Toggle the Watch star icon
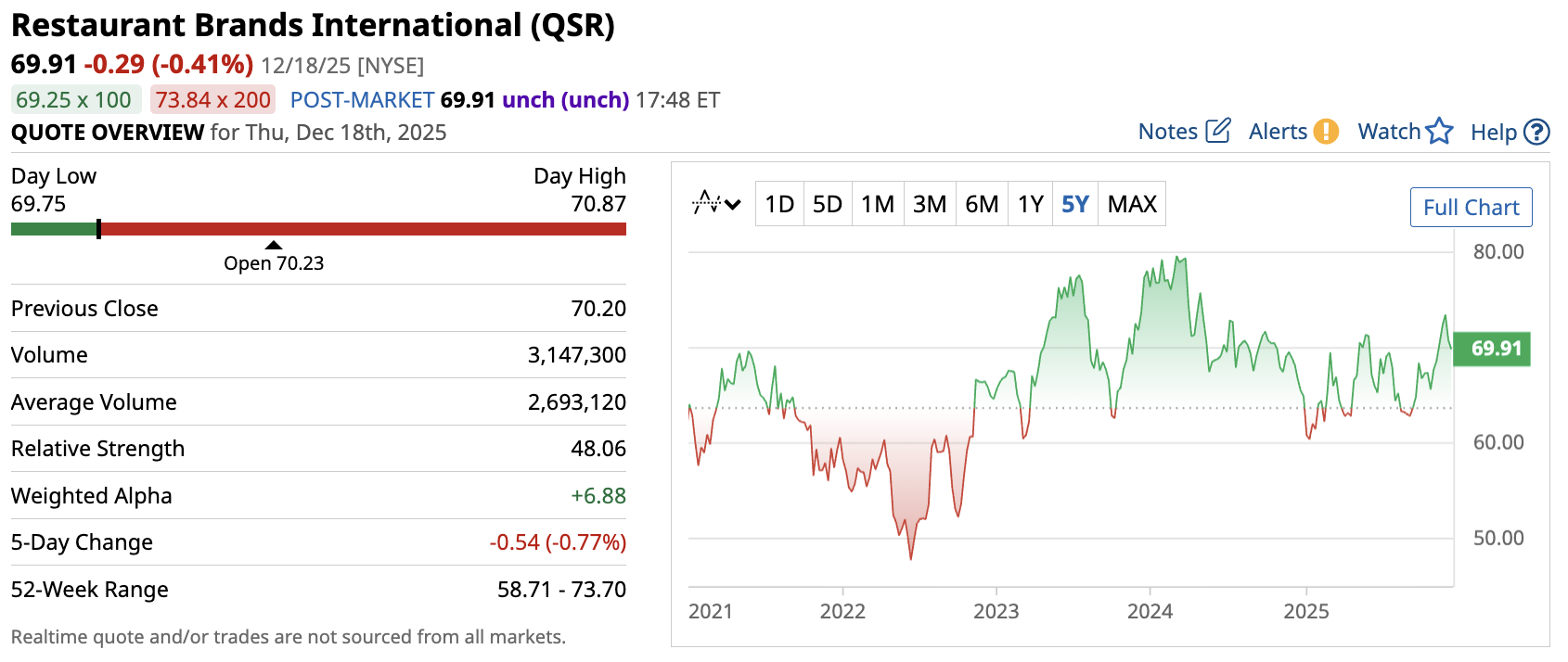This screenshot has height=662, width=1568. [x=1439, y=132]
